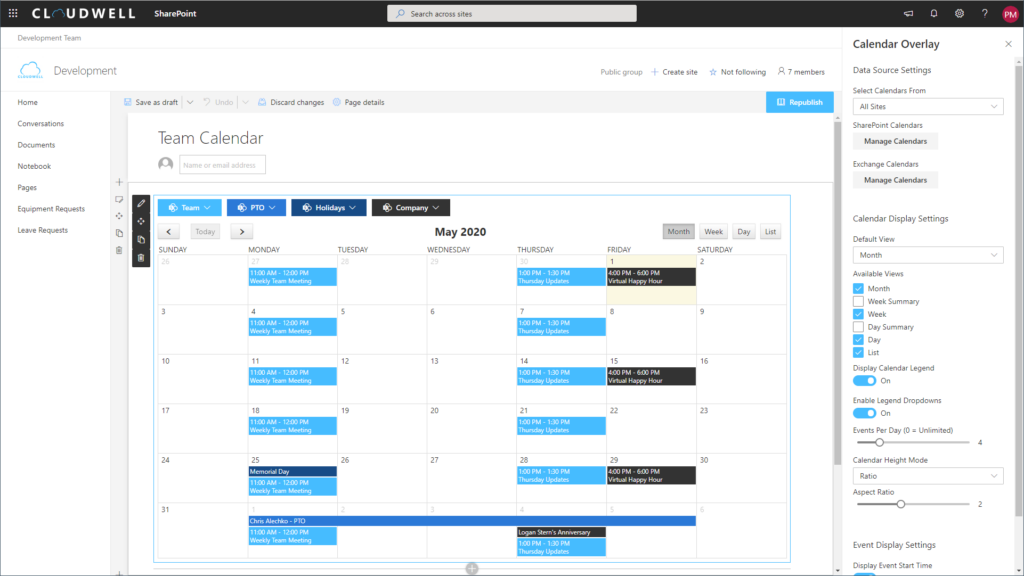
Task: Click the edit section icon in left rail
Action: [x=119, y=200]
